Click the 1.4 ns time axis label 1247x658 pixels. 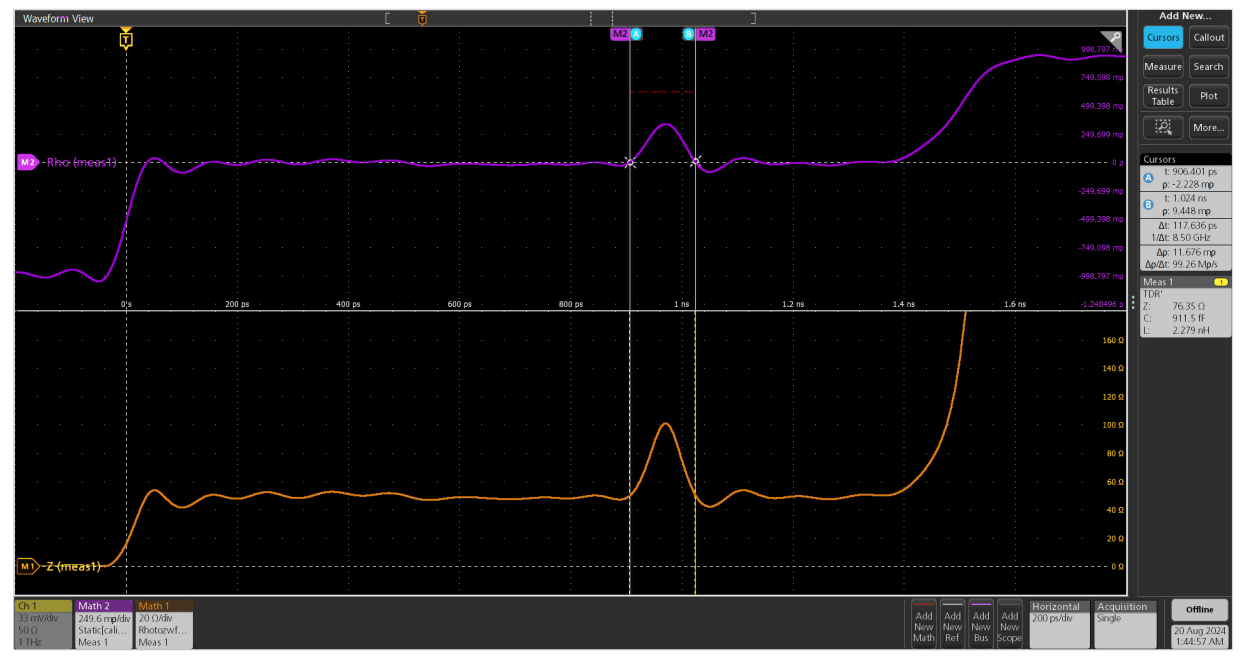(x=904, y=303)
